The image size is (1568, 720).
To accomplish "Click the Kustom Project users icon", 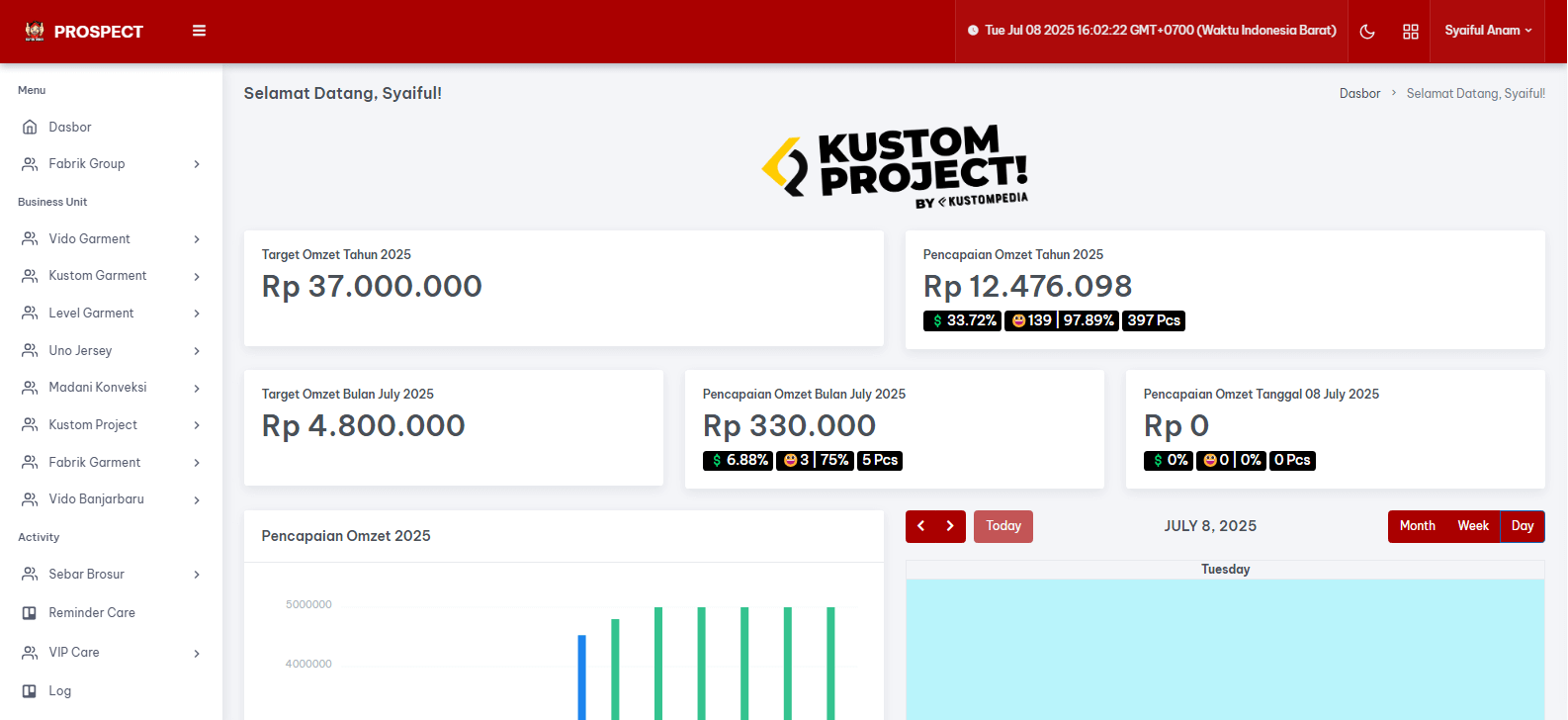I will [x=30, y=424].
